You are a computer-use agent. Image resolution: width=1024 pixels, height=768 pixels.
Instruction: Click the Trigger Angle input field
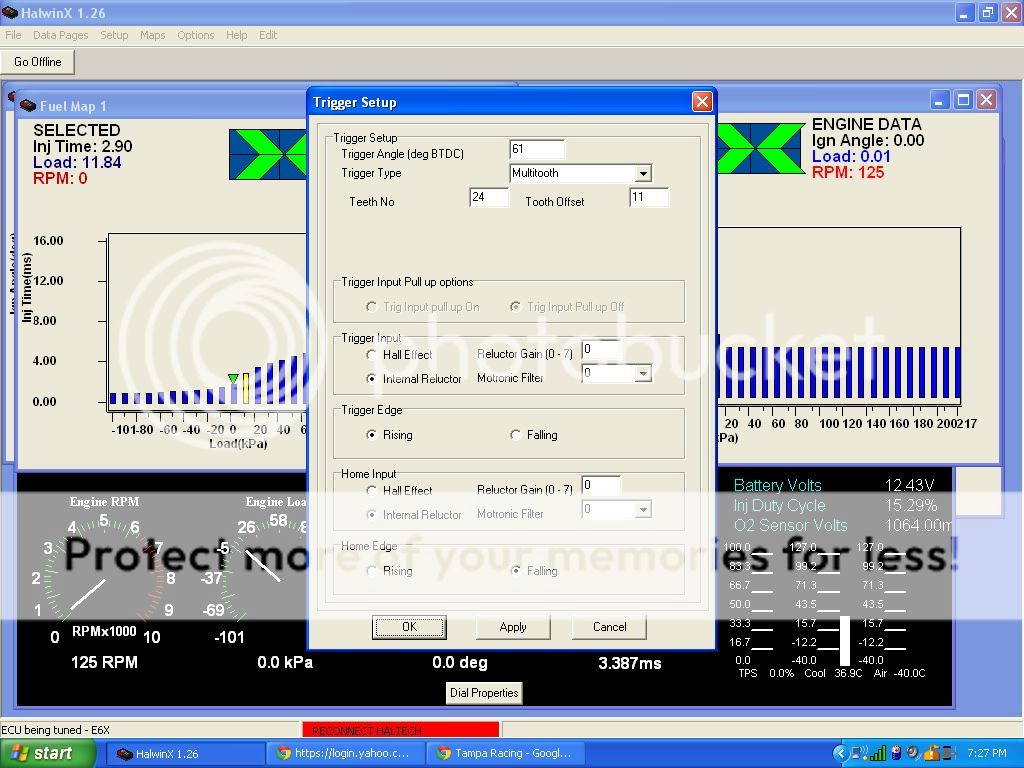(536, 149)
